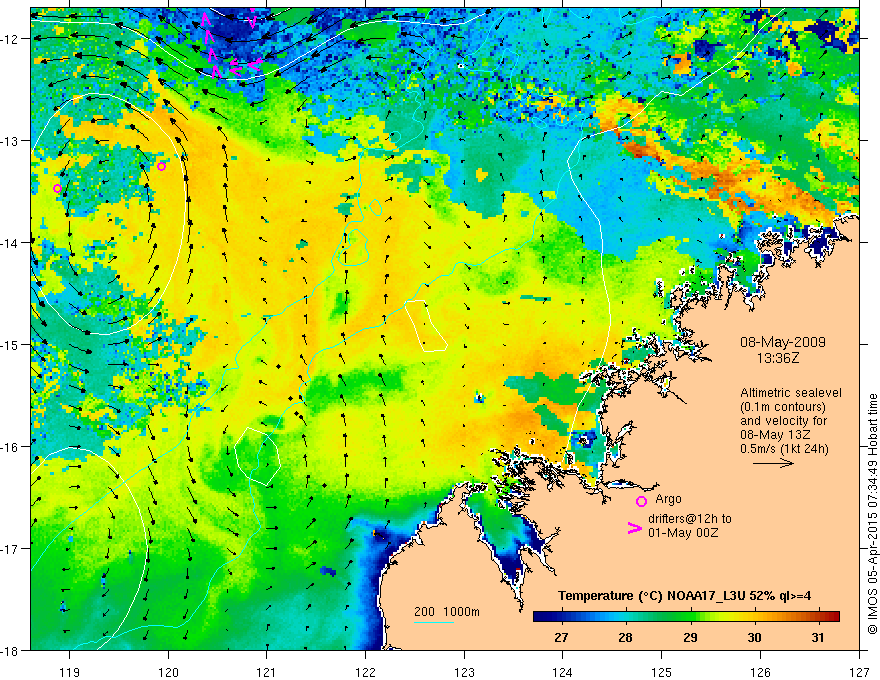This screenshot has width=880, height=680.
Task: Click the date label 08-May-2009
Action: pos(782,342)
